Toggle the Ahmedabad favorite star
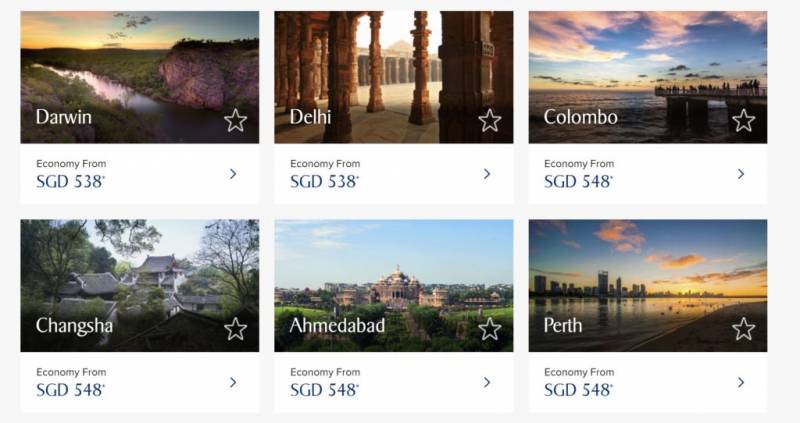Viewport: 800px width, 423px height. tap(489, 329)
